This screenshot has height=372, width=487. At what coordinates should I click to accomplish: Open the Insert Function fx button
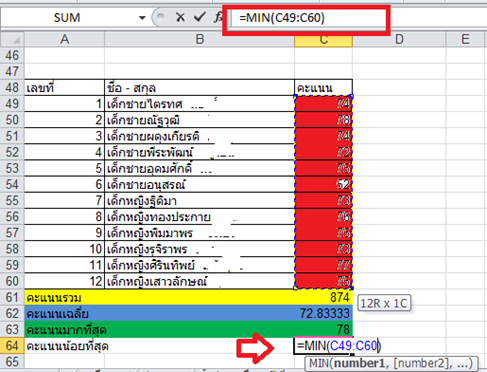point(218,17)
